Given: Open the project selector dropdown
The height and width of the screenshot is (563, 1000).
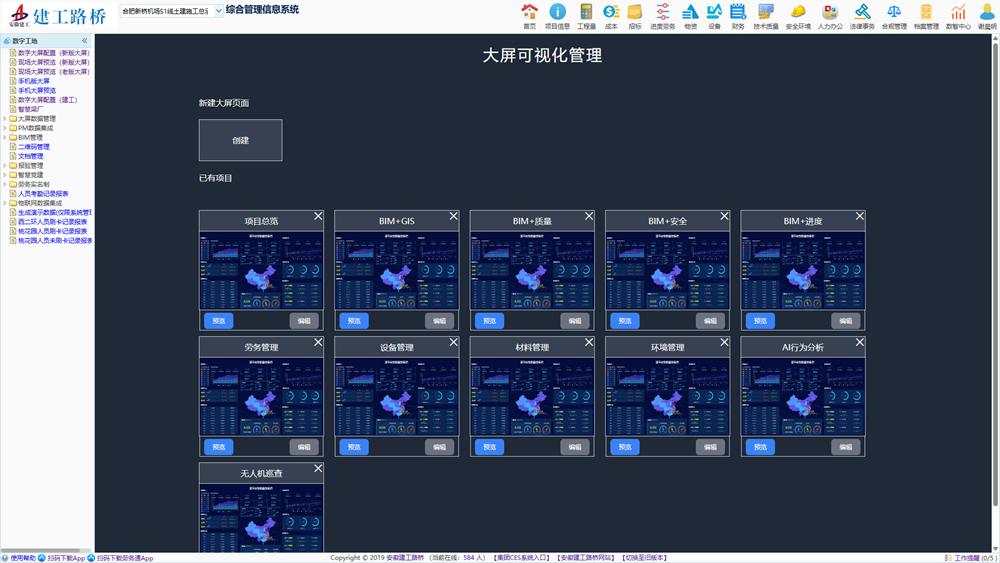Looking at the screenshot, I should pos(218,11).
